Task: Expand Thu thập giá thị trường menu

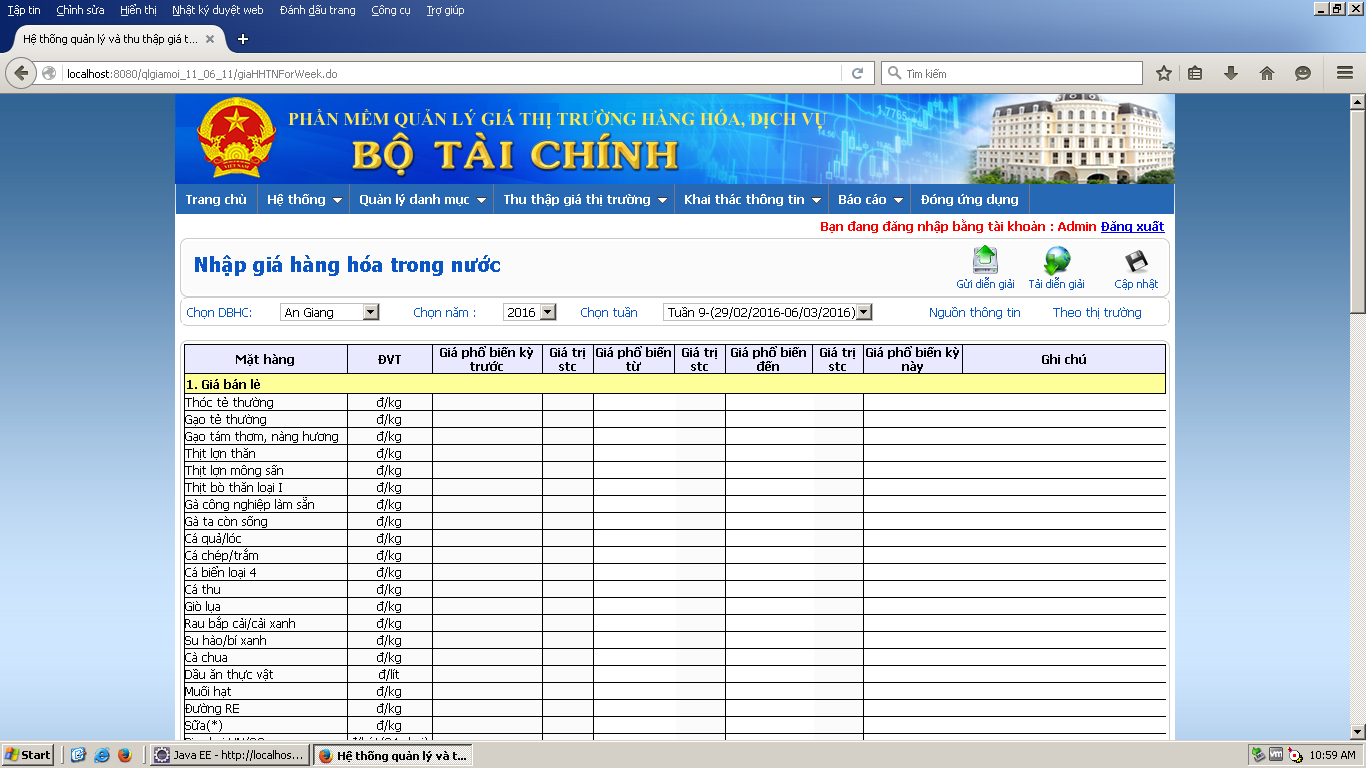Action: click(x=584, y=199)
